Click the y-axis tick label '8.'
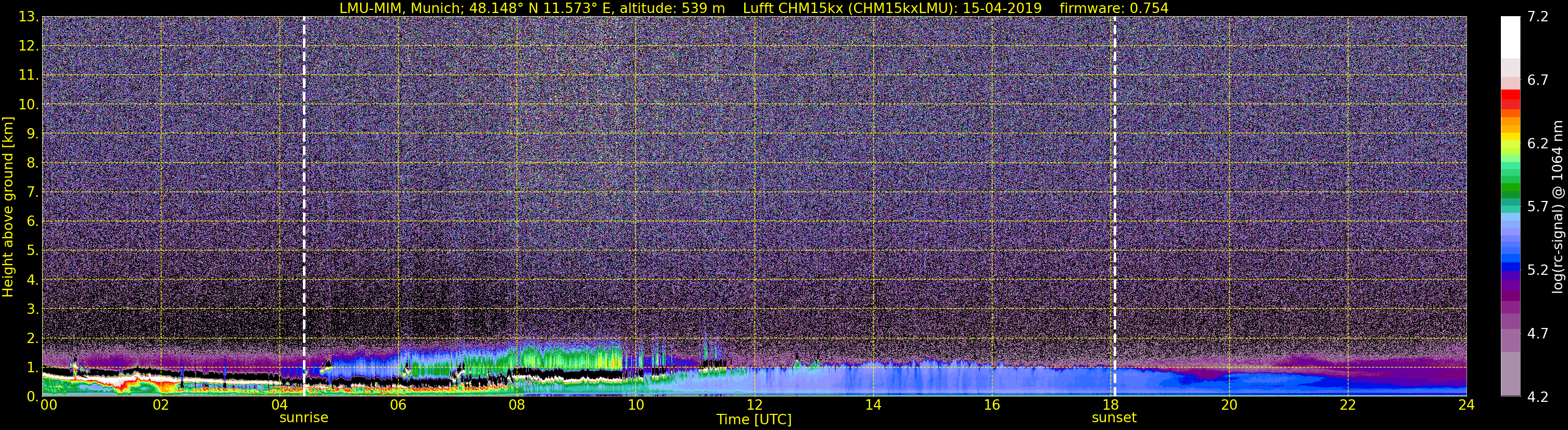 [x=32, y=163]
